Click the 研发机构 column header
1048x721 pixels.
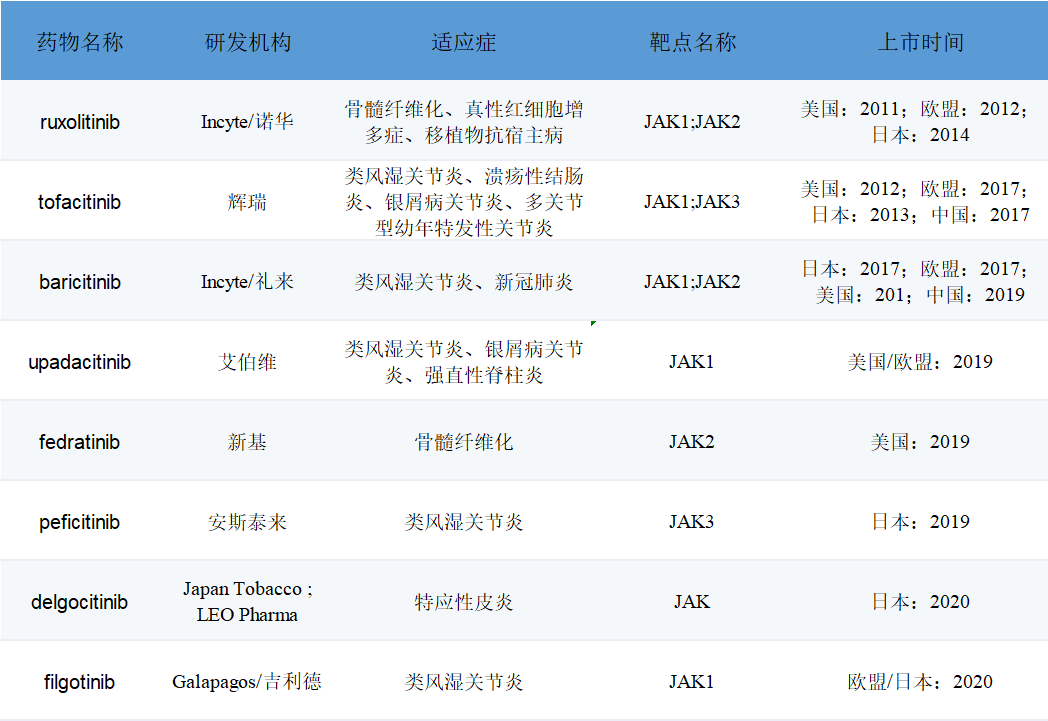coord(247,42)
